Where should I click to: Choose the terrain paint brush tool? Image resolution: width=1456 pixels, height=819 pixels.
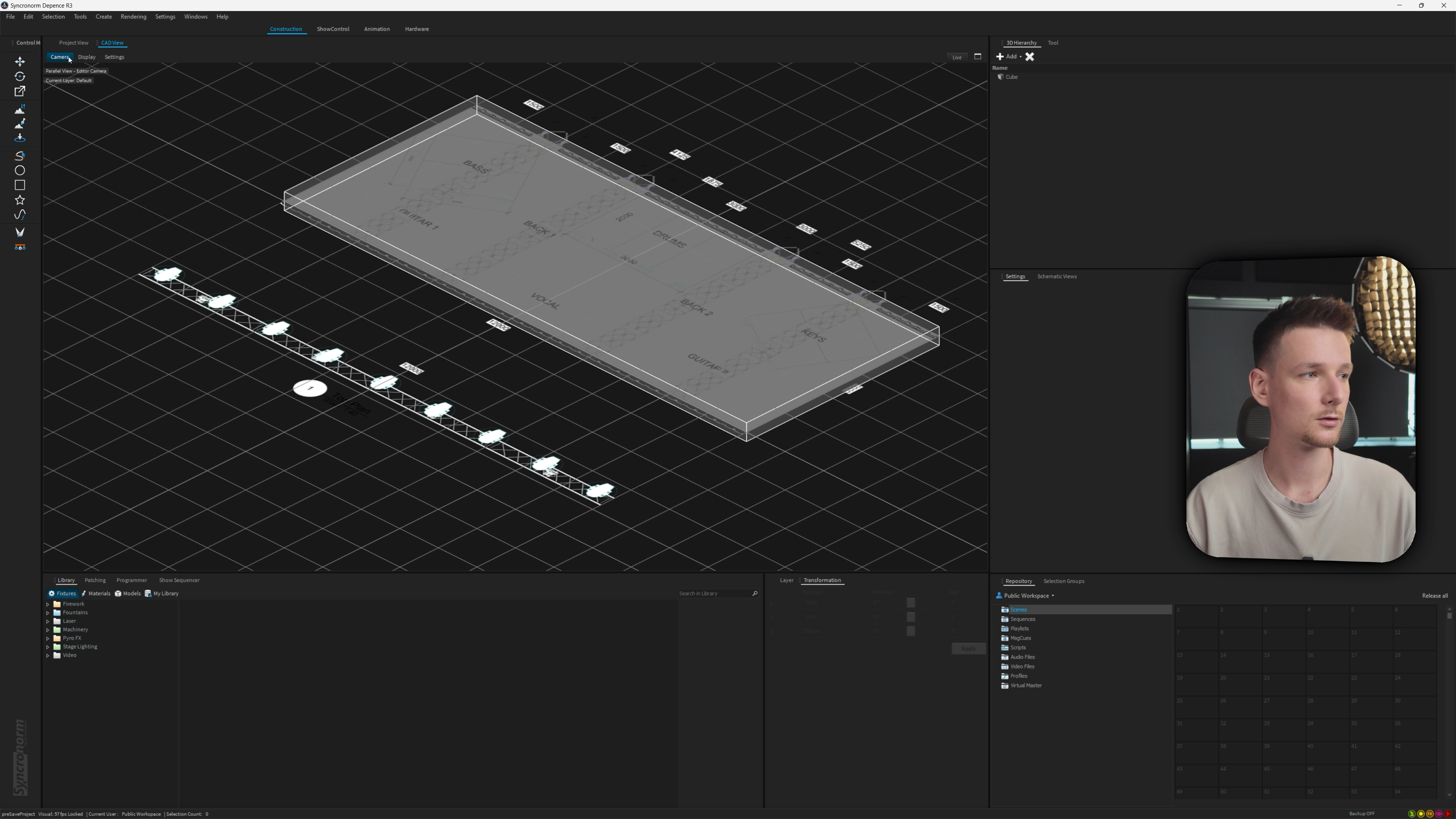pos(20,123)
